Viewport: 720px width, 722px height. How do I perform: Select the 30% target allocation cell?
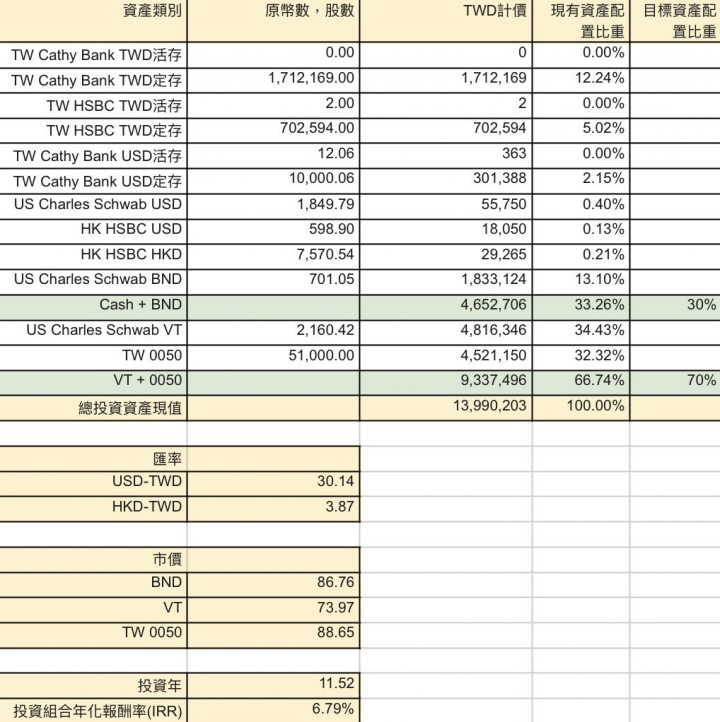(x=675, y=307)
